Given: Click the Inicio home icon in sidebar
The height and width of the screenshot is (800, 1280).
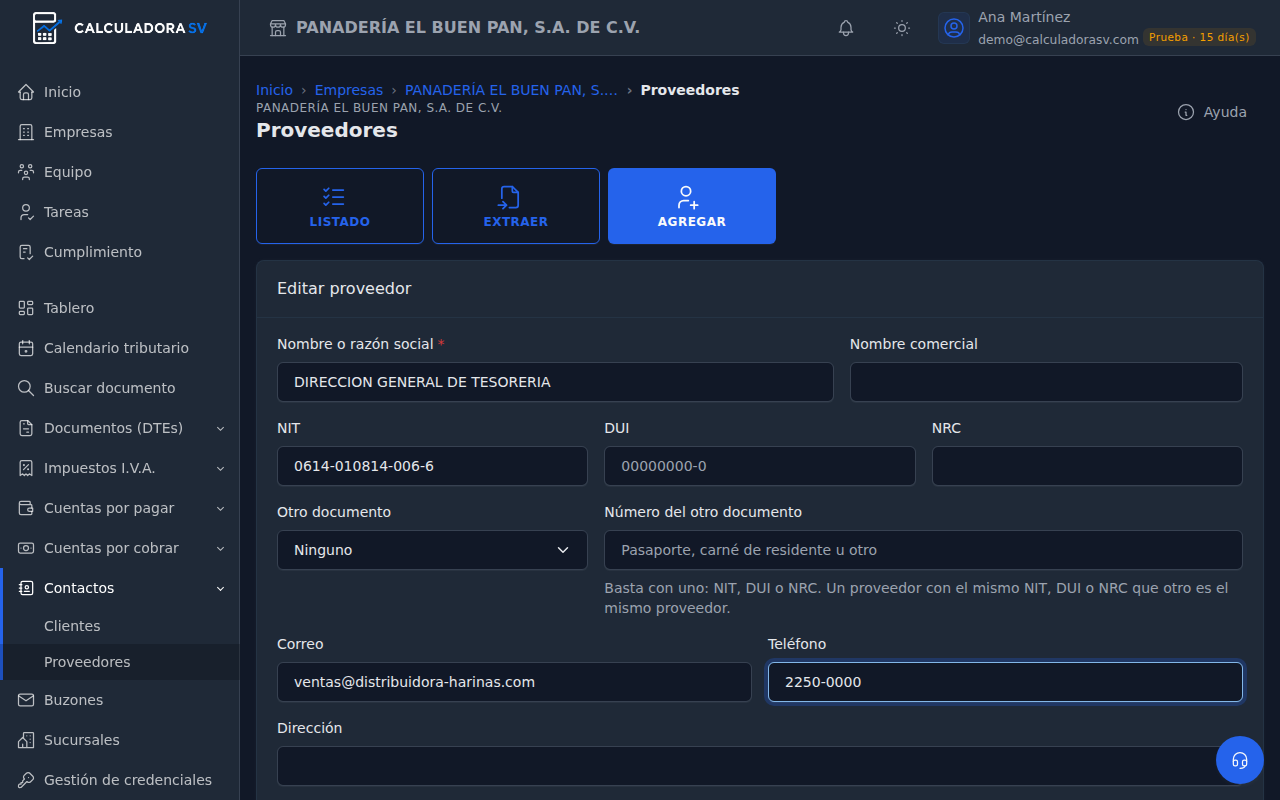Looking at the screenshot, I should (x=26, y=92).
